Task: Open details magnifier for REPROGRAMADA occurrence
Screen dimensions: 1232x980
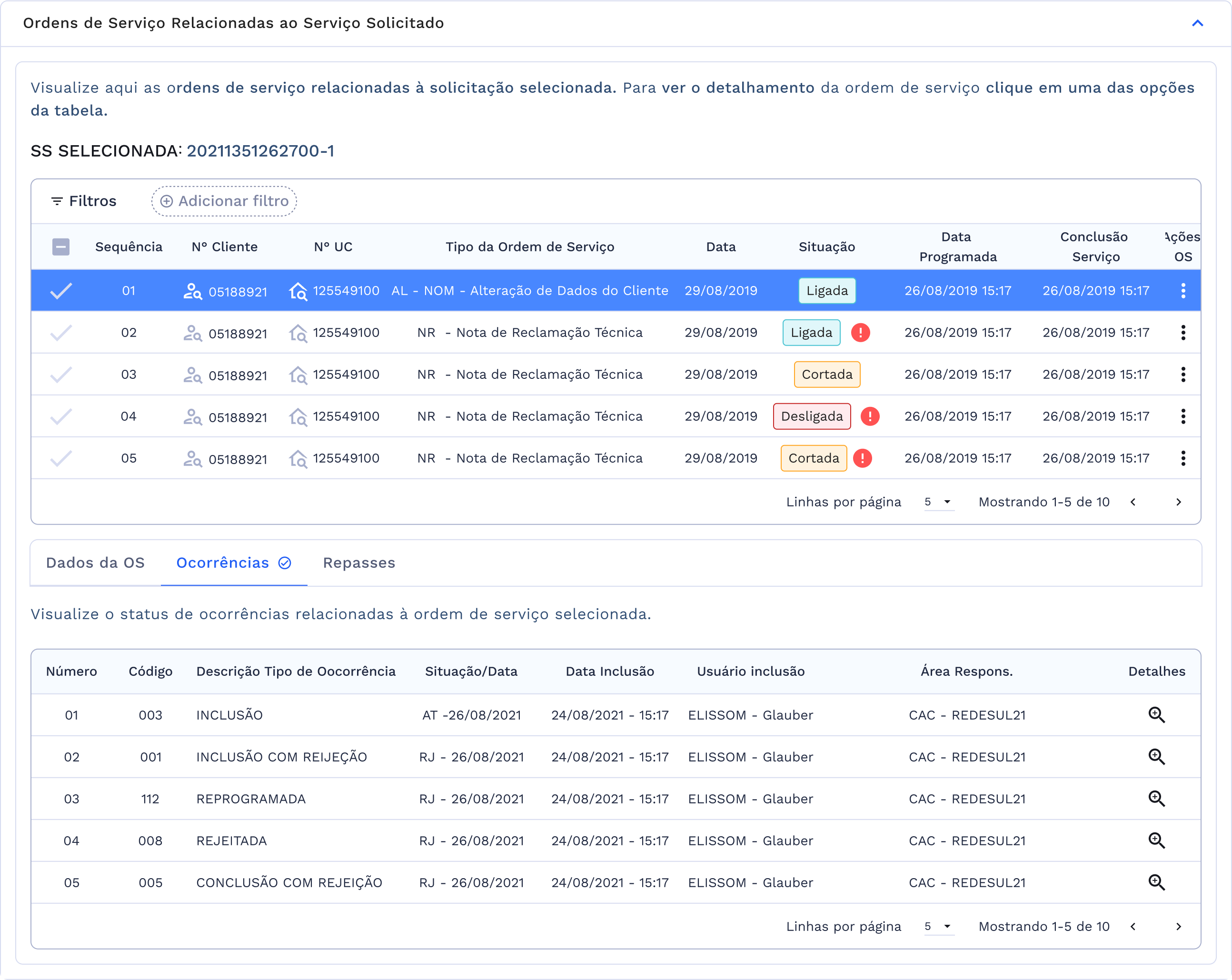Action: (1156, 798)
